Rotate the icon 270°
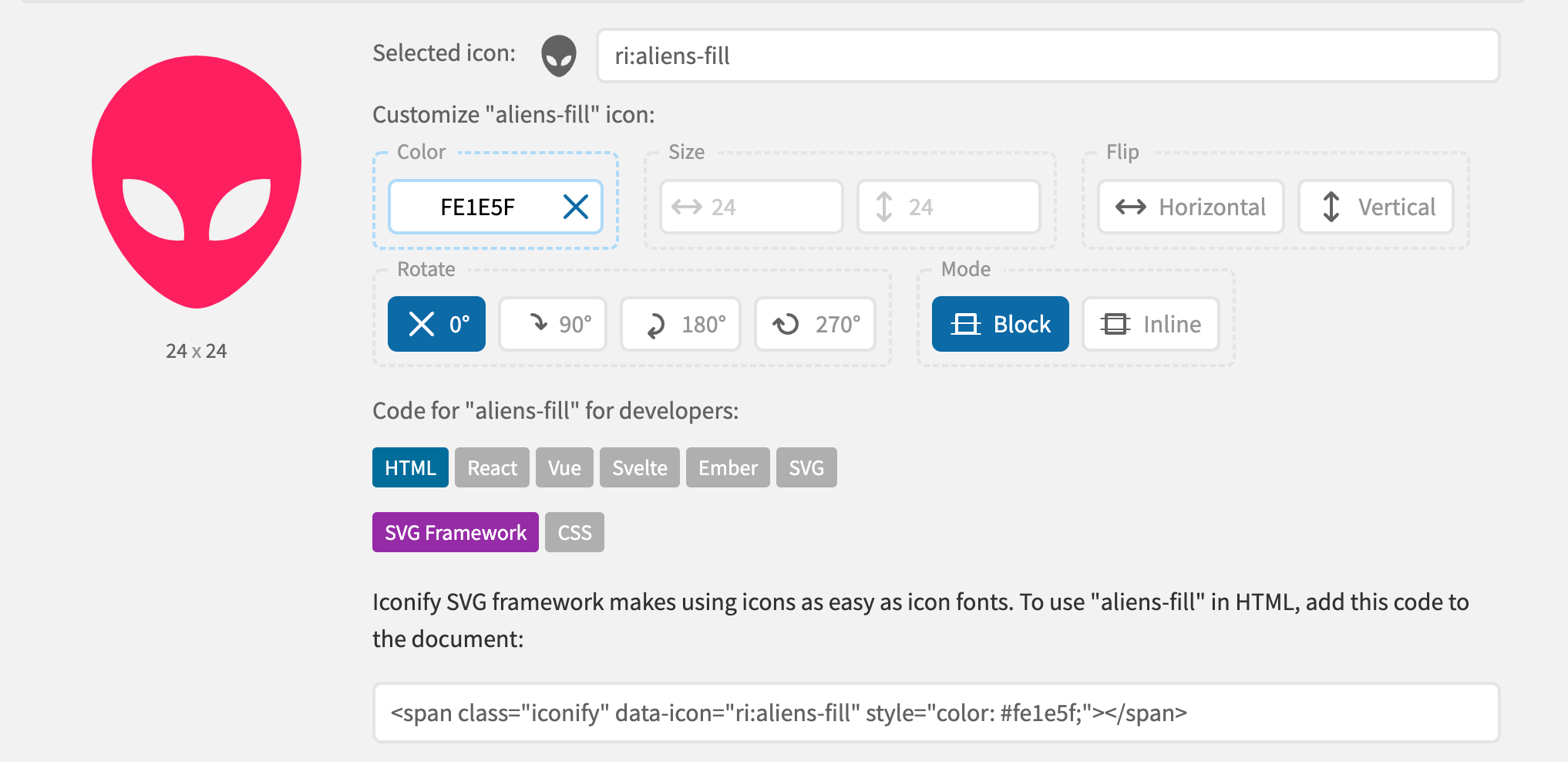 pos(816,324)
